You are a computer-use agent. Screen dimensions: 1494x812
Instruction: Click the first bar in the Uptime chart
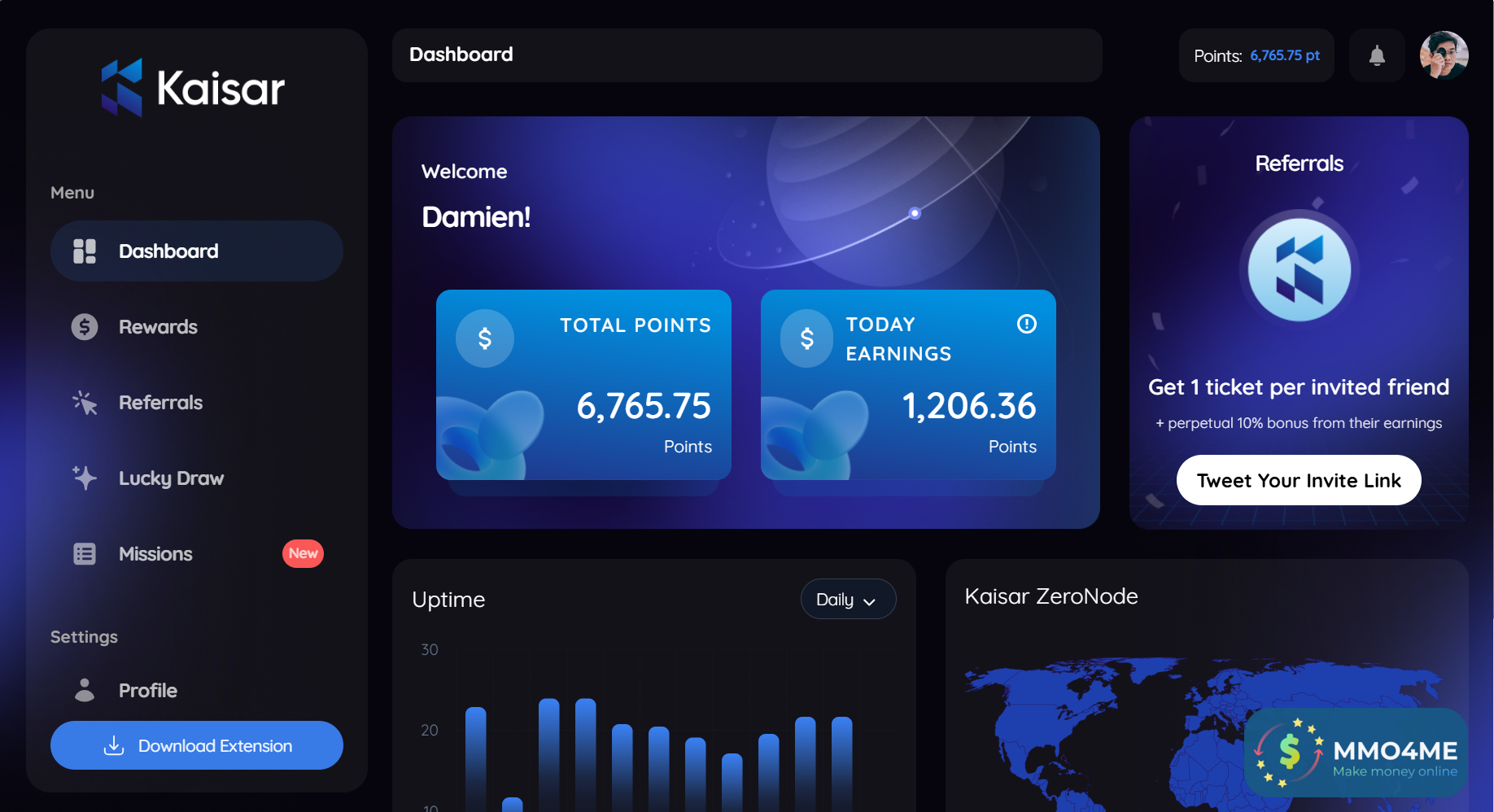[x=476, y=759]
